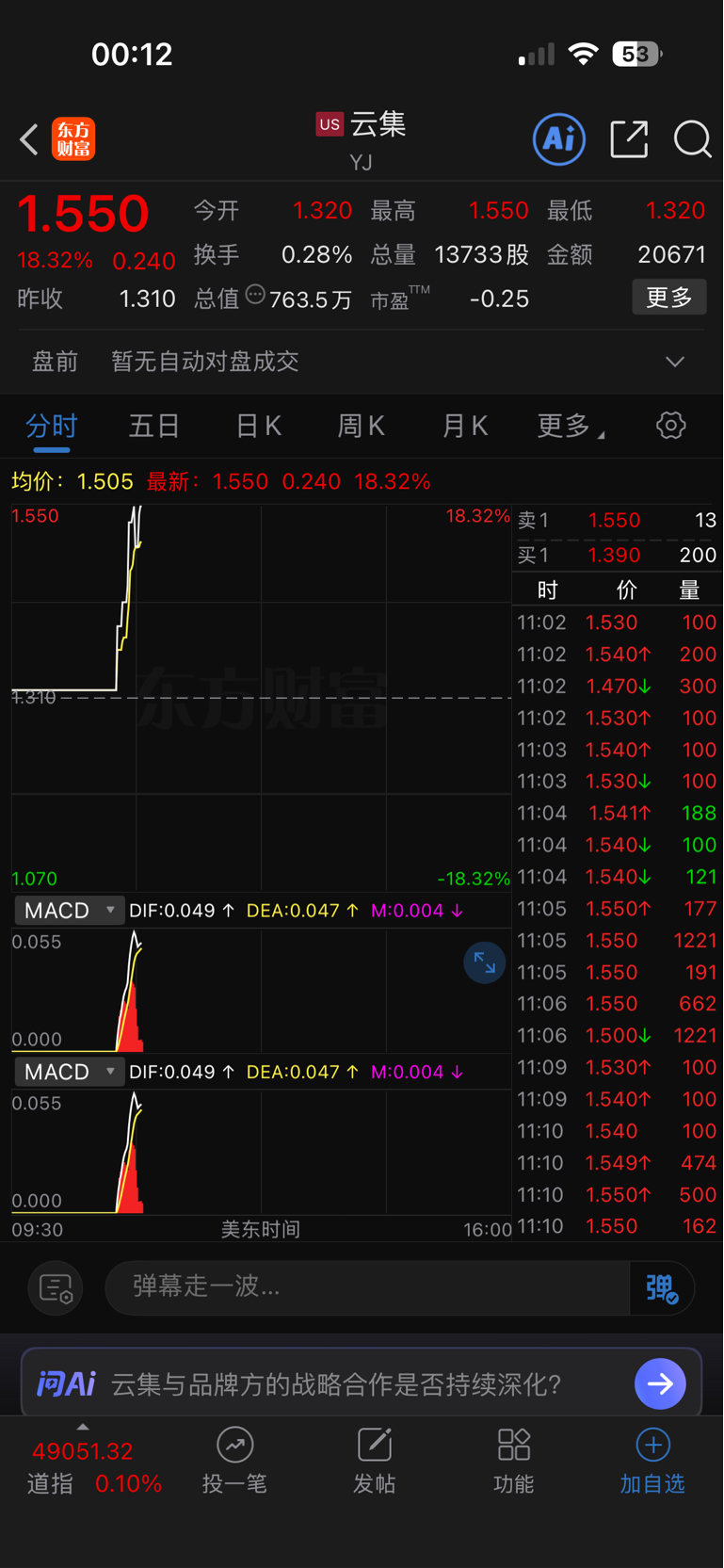Viewport: 724px width, 1568px height.
Task: Tap 今开 1.320 value
Action: click(x=322, y=211)
